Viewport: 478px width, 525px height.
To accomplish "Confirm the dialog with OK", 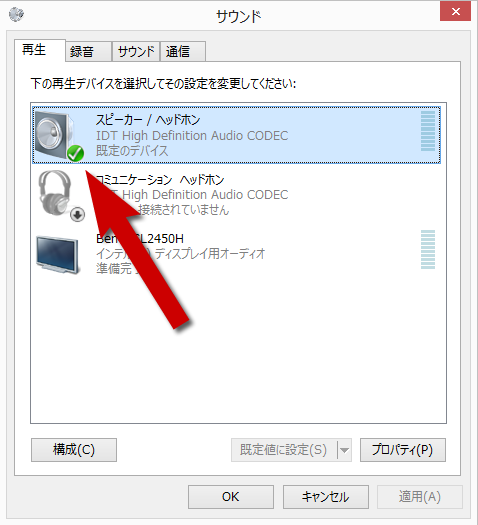I will pos(231,497).
